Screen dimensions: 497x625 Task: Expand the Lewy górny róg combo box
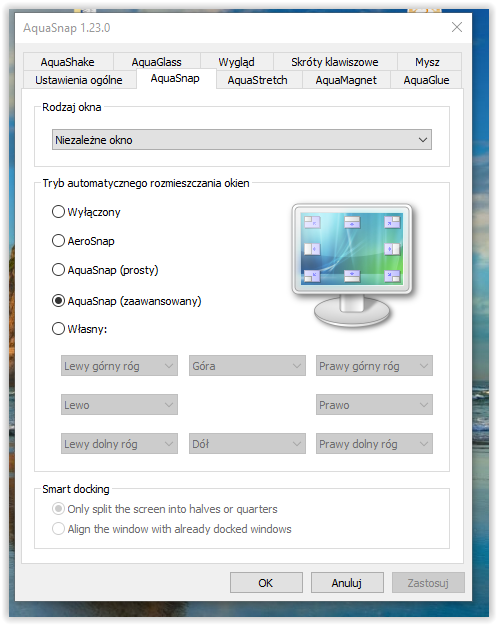119,366
